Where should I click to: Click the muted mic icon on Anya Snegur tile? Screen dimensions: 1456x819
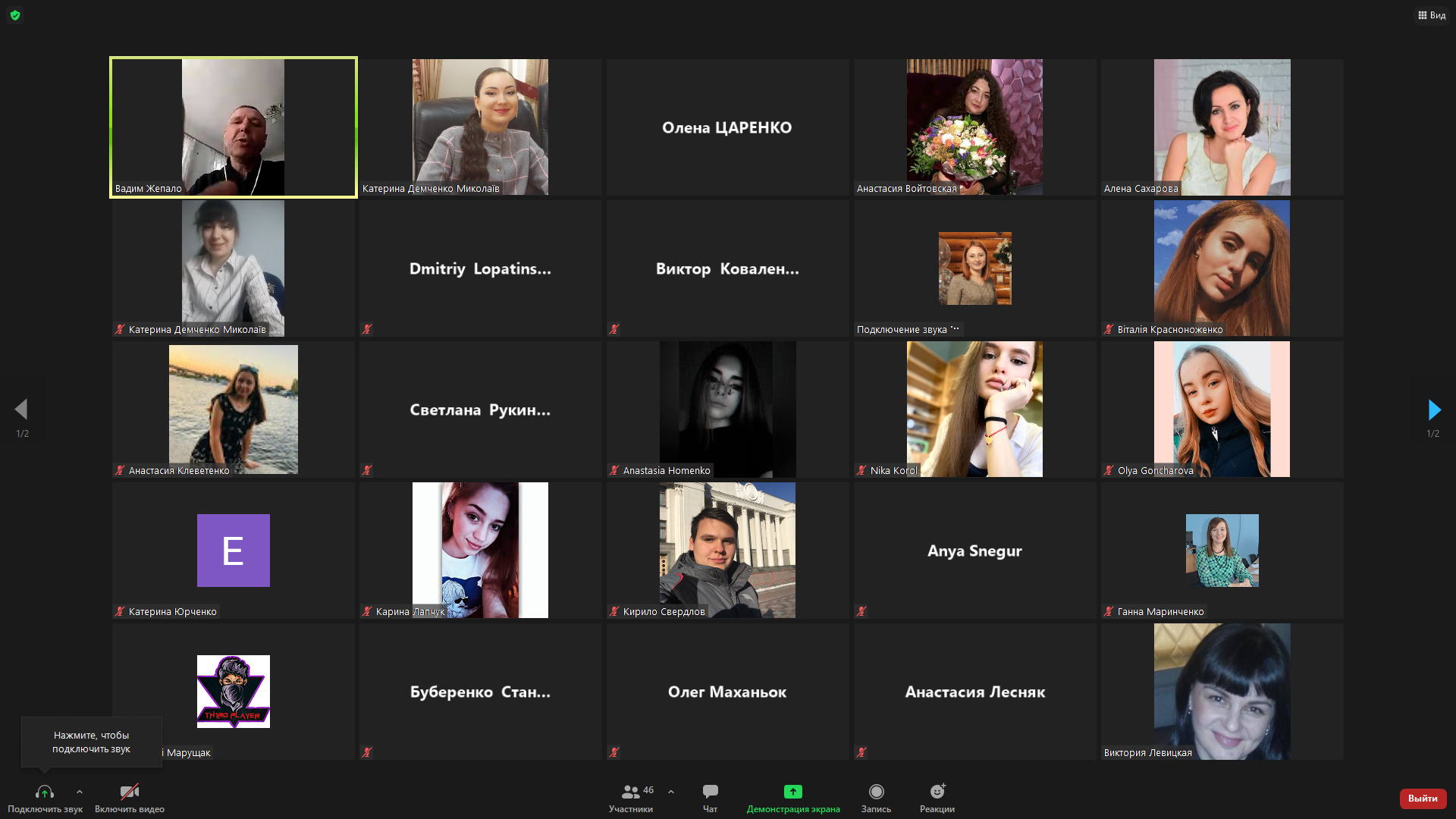(861, 611)
